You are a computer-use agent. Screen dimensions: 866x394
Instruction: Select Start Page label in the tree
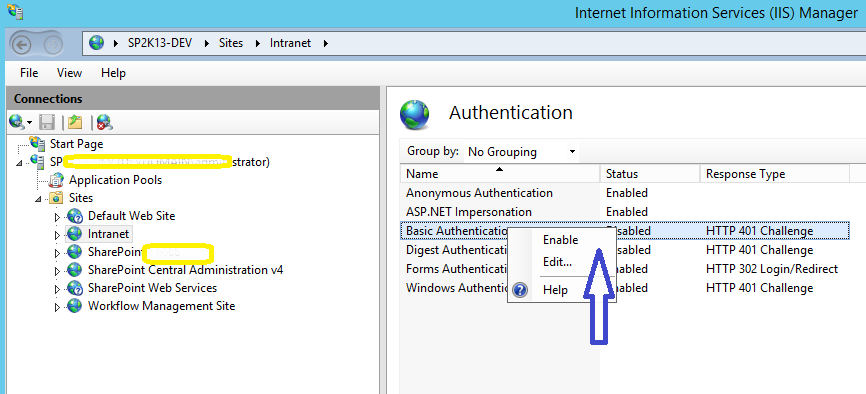[x=77, y=144]
